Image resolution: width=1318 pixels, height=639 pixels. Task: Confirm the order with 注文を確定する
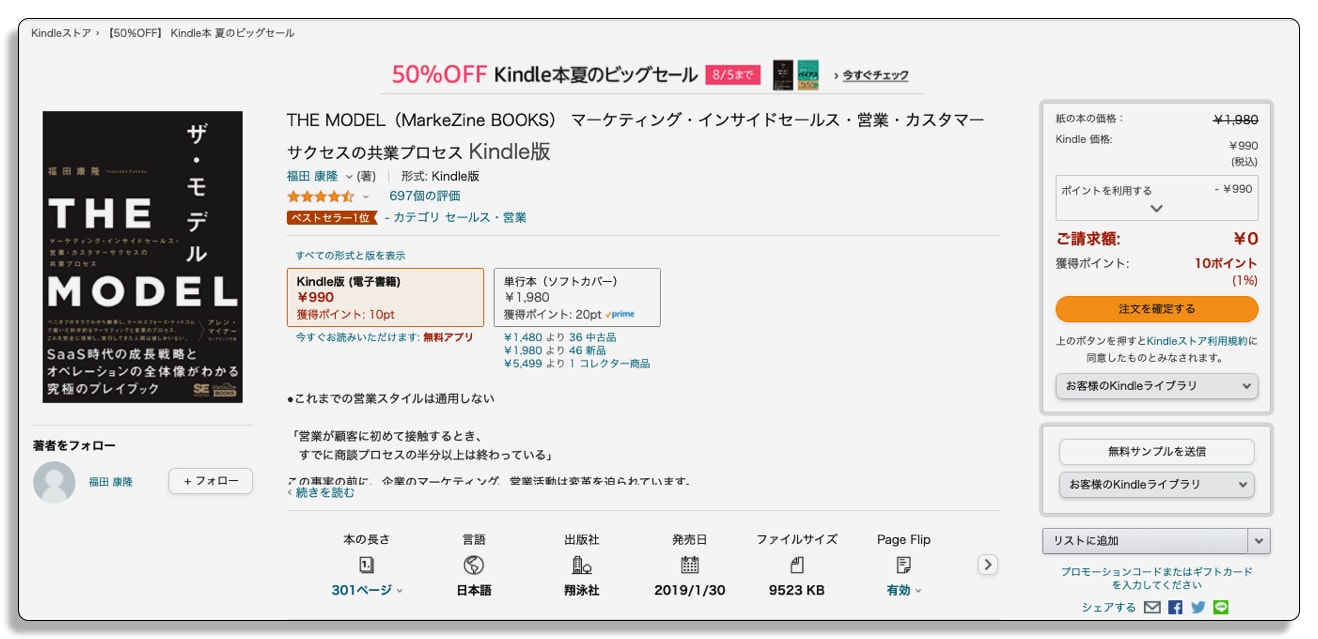[1157, 309]
